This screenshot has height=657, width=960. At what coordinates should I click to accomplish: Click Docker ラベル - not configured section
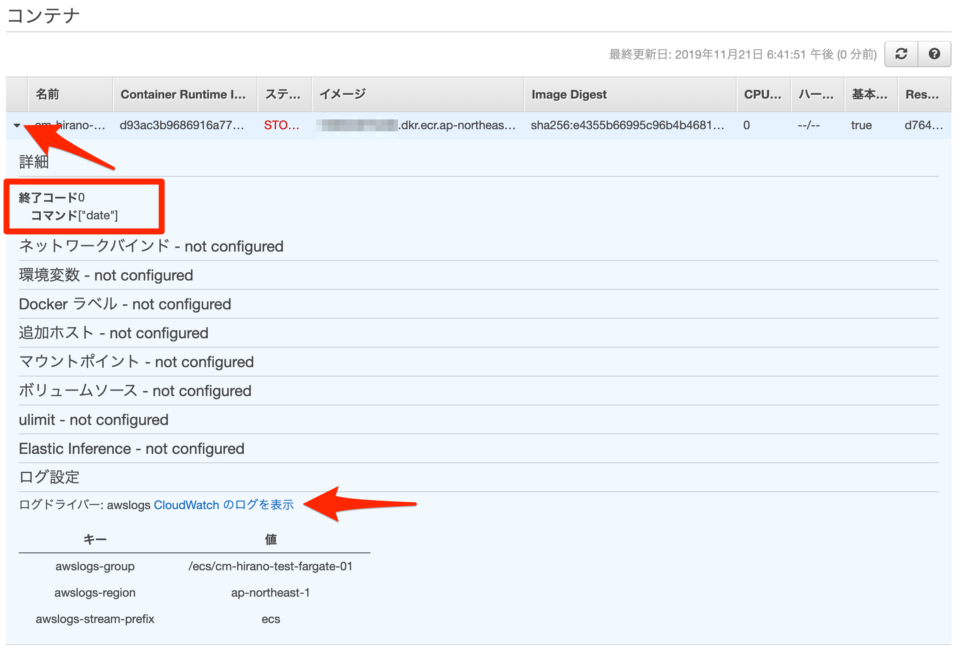tap(125, 304)
